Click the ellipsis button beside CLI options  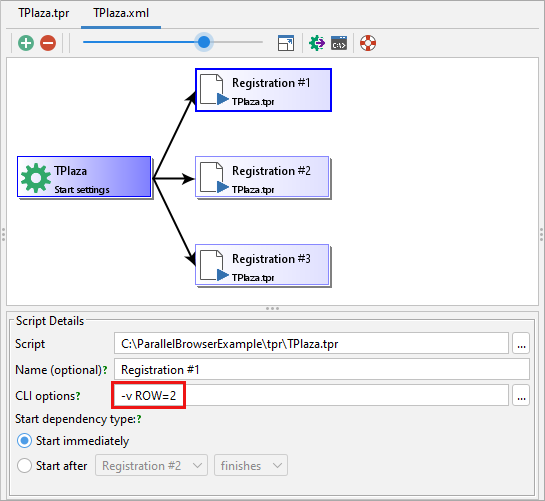point(521,395)
